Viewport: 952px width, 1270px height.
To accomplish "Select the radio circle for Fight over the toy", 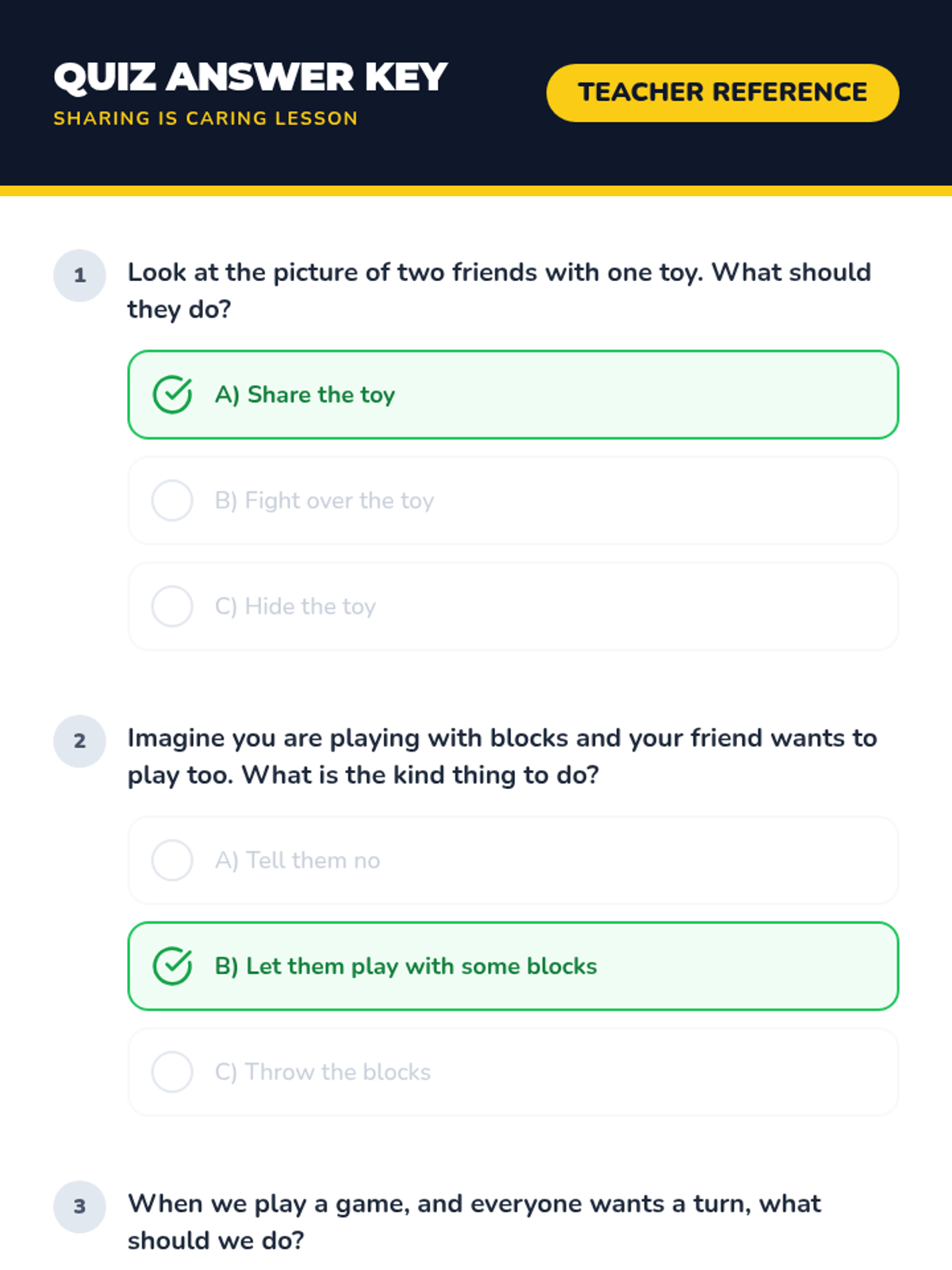I will 172,501.
